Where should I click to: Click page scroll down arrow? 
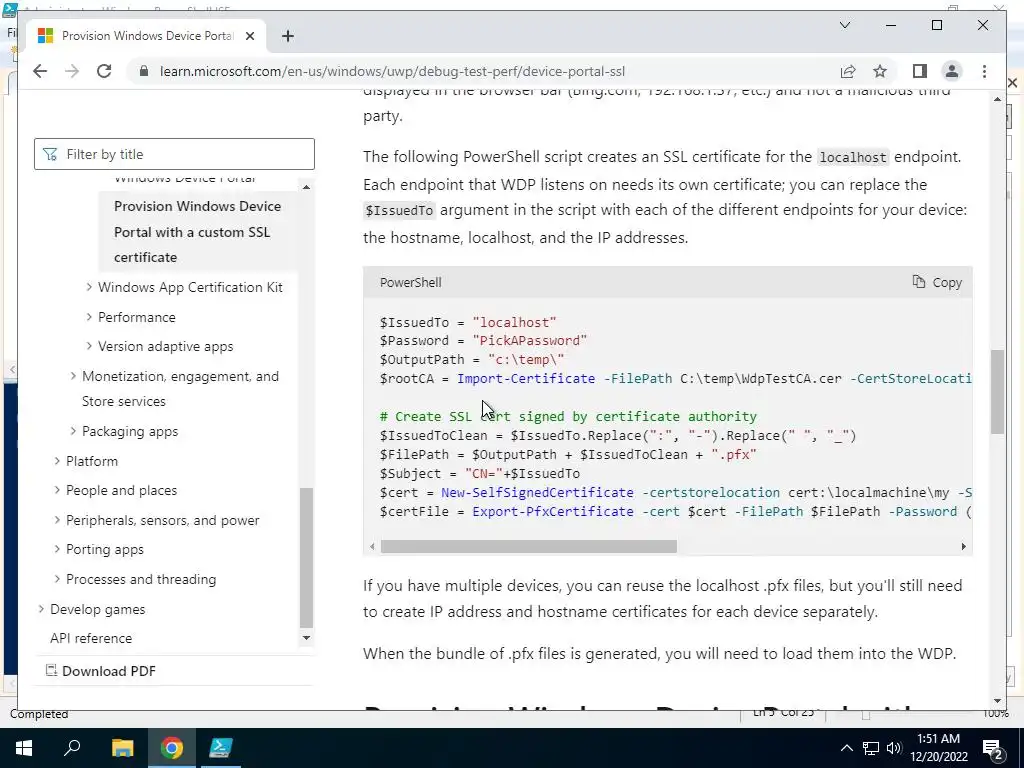(997, 701)
